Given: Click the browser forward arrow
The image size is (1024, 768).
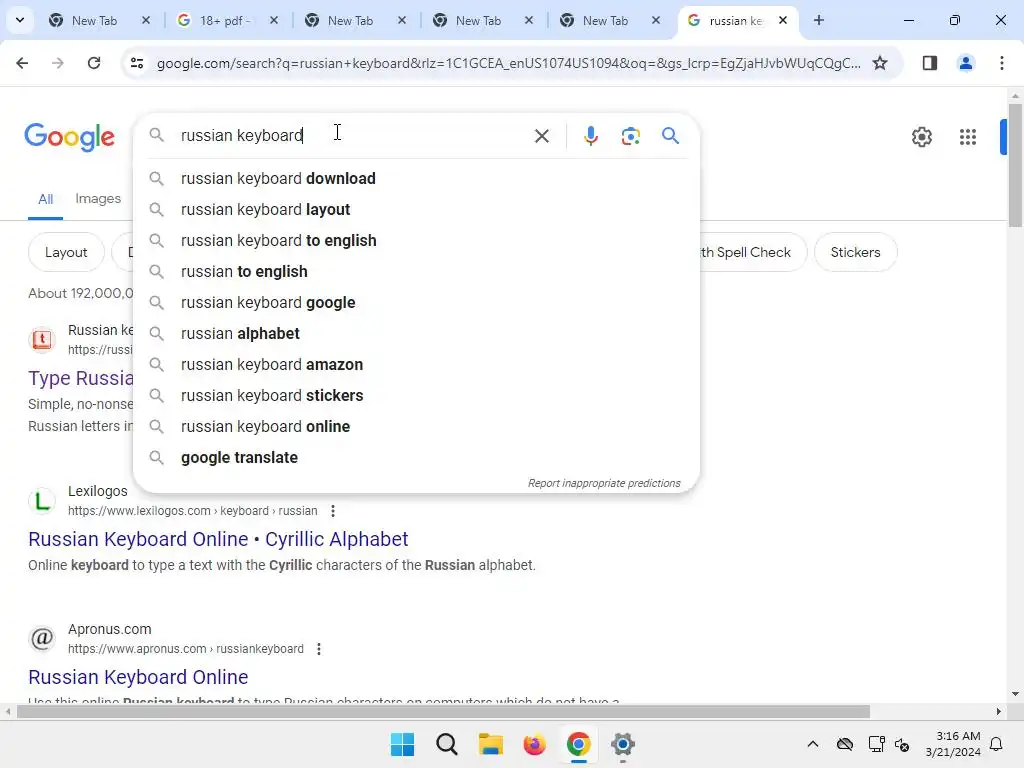Looking at the screenshot, I should point(57,63).
